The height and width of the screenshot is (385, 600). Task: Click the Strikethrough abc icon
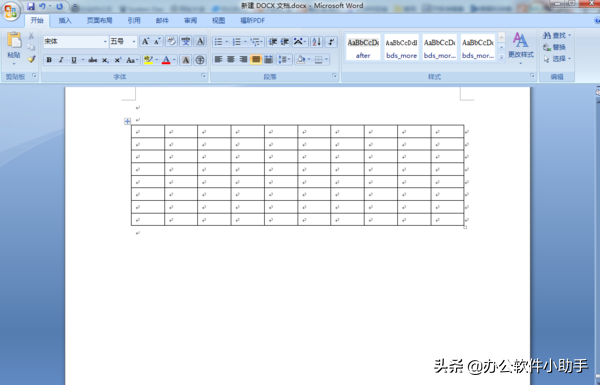click(x=92, y=60)
